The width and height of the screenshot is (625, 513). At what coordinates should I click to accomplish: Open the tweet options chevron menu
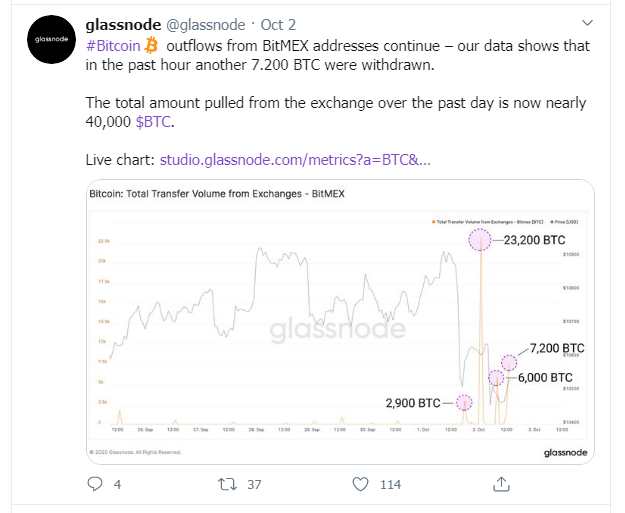586,22
